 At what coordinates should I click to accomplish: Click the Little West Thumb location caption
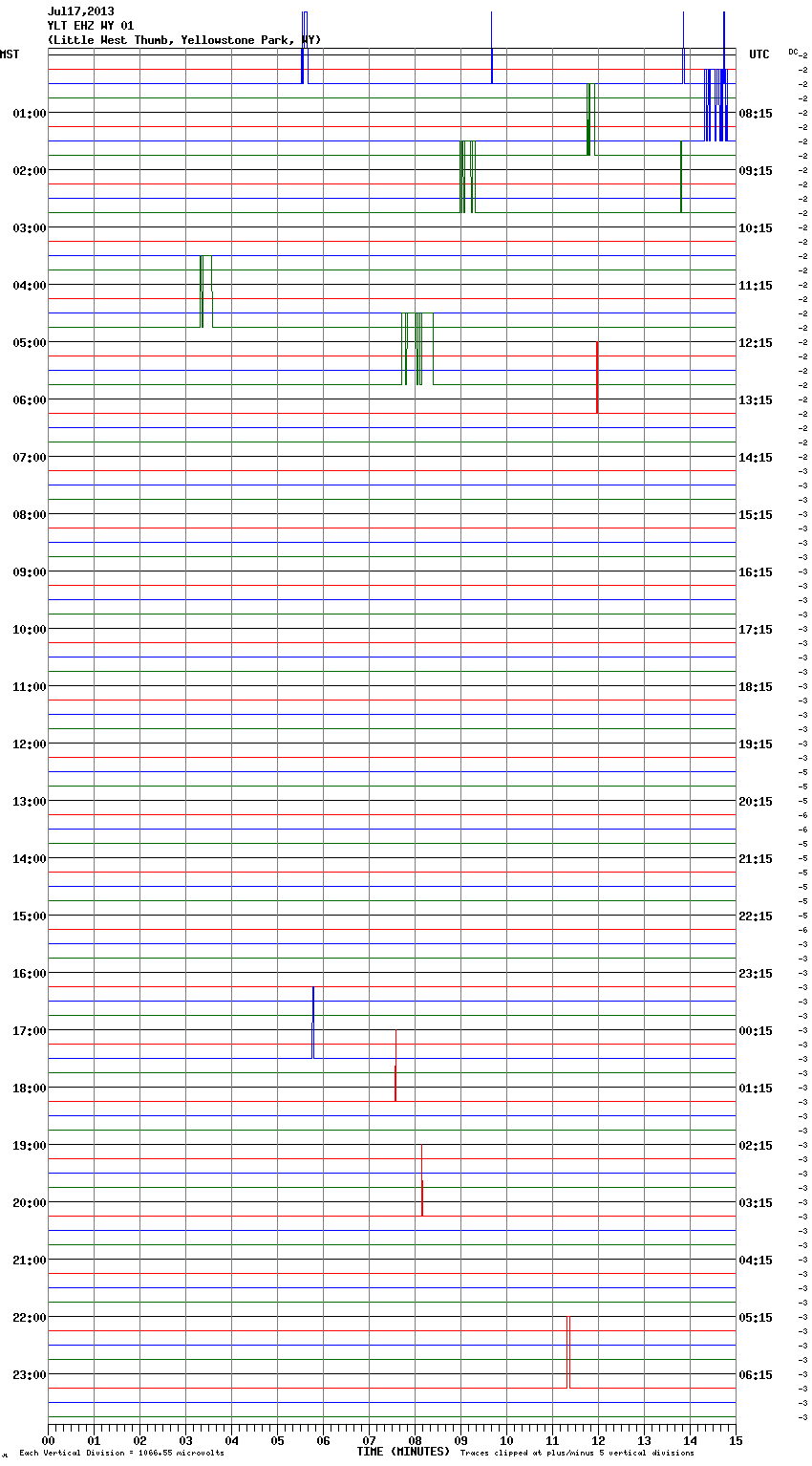pos(184,40)
